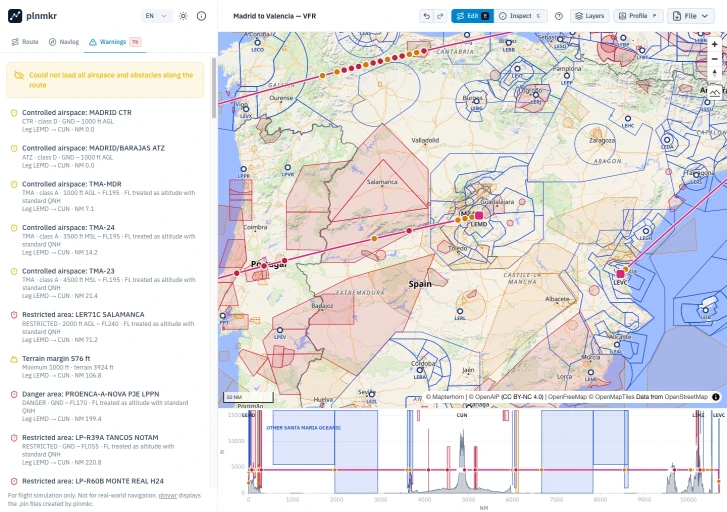This screenshot has height=512, width=727.
Task: Redo the last action
Action: [440, 16]
